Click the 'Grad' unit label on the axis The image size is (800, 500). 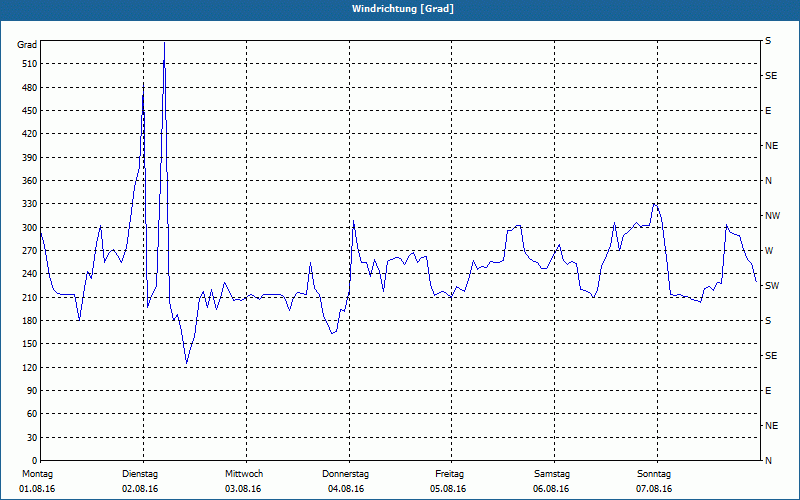pos(27,45)
